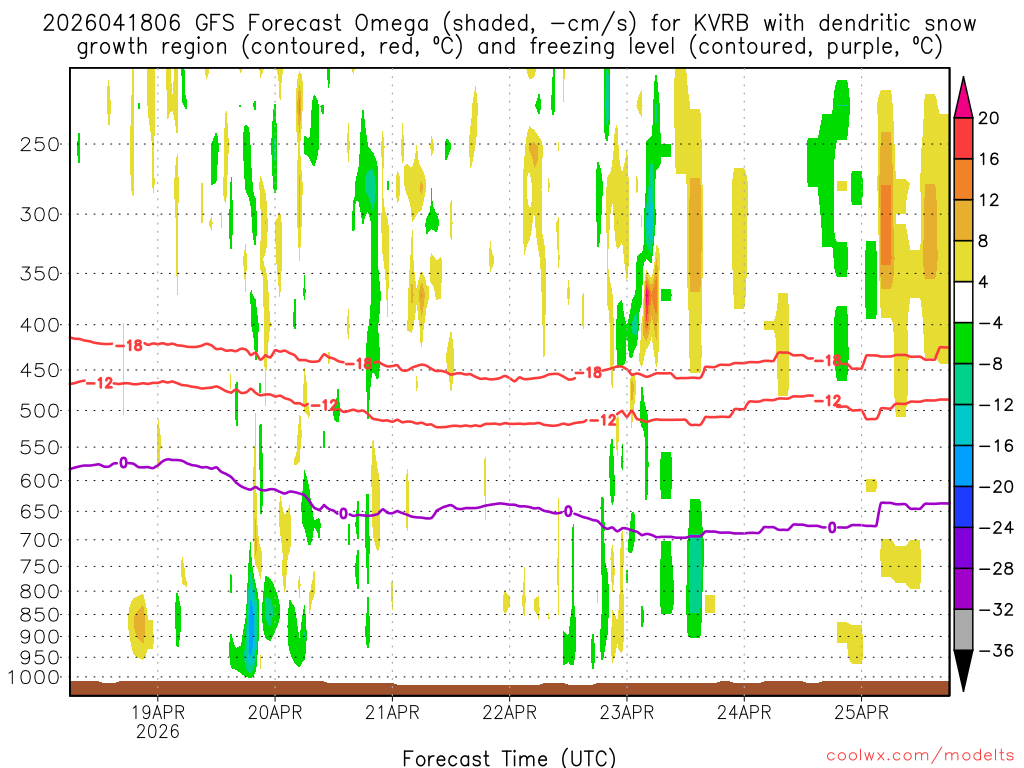Click the blue -16 to -20 colorbar swatch

click(963, 466)
